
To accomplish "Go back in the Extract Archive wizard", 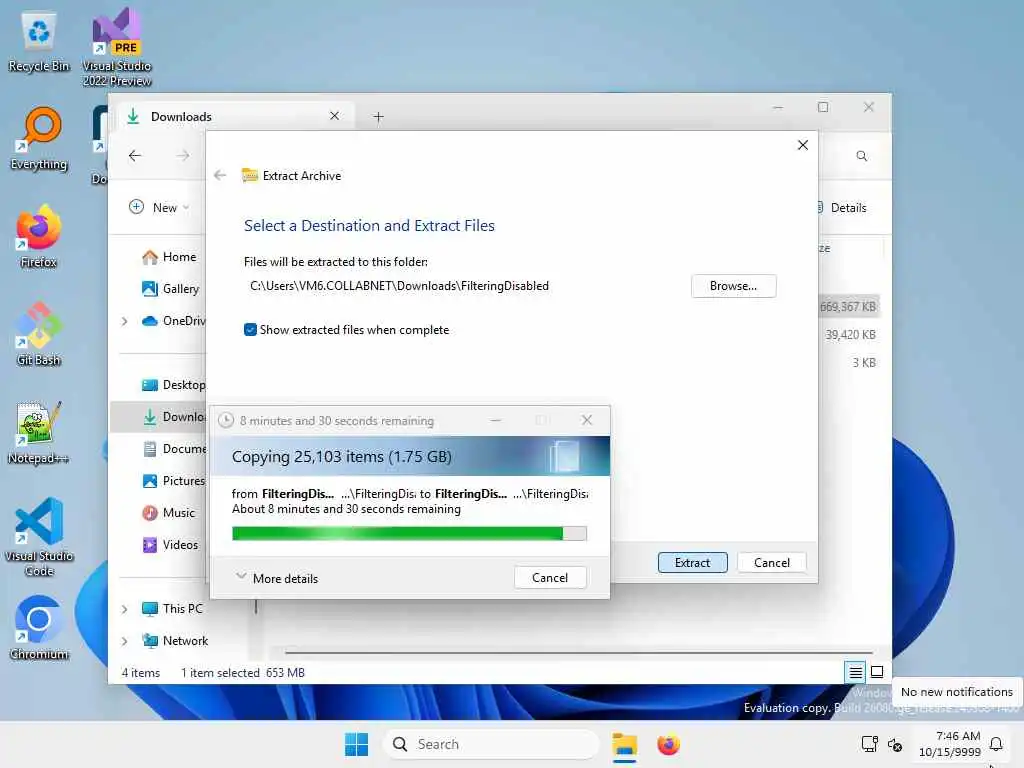I will tap(220, 175).
